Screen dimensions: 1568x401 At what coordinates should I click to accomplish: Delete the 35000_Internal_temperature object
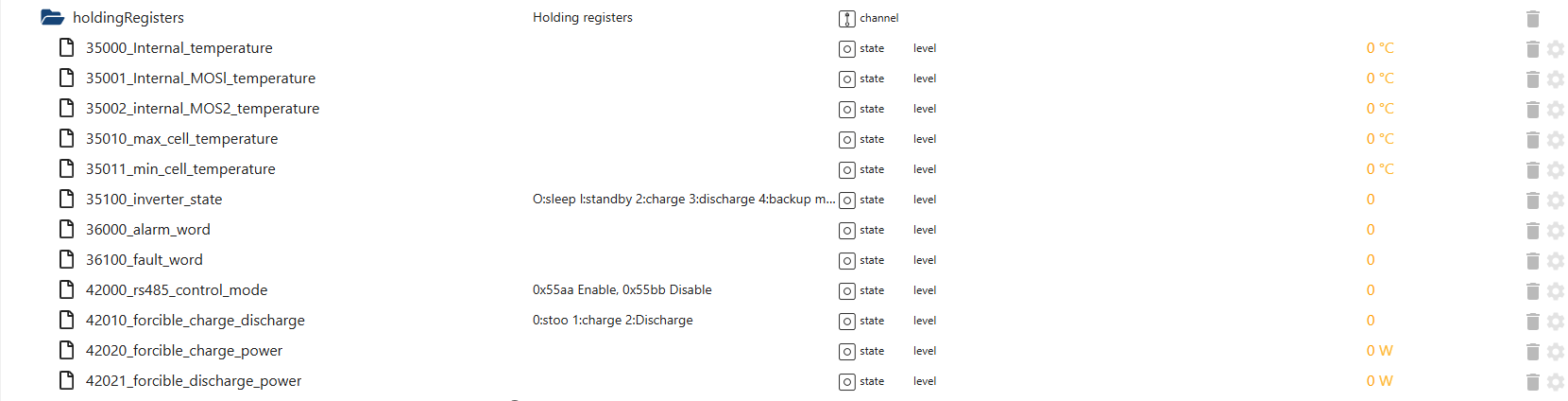[x=1532, y=48]
